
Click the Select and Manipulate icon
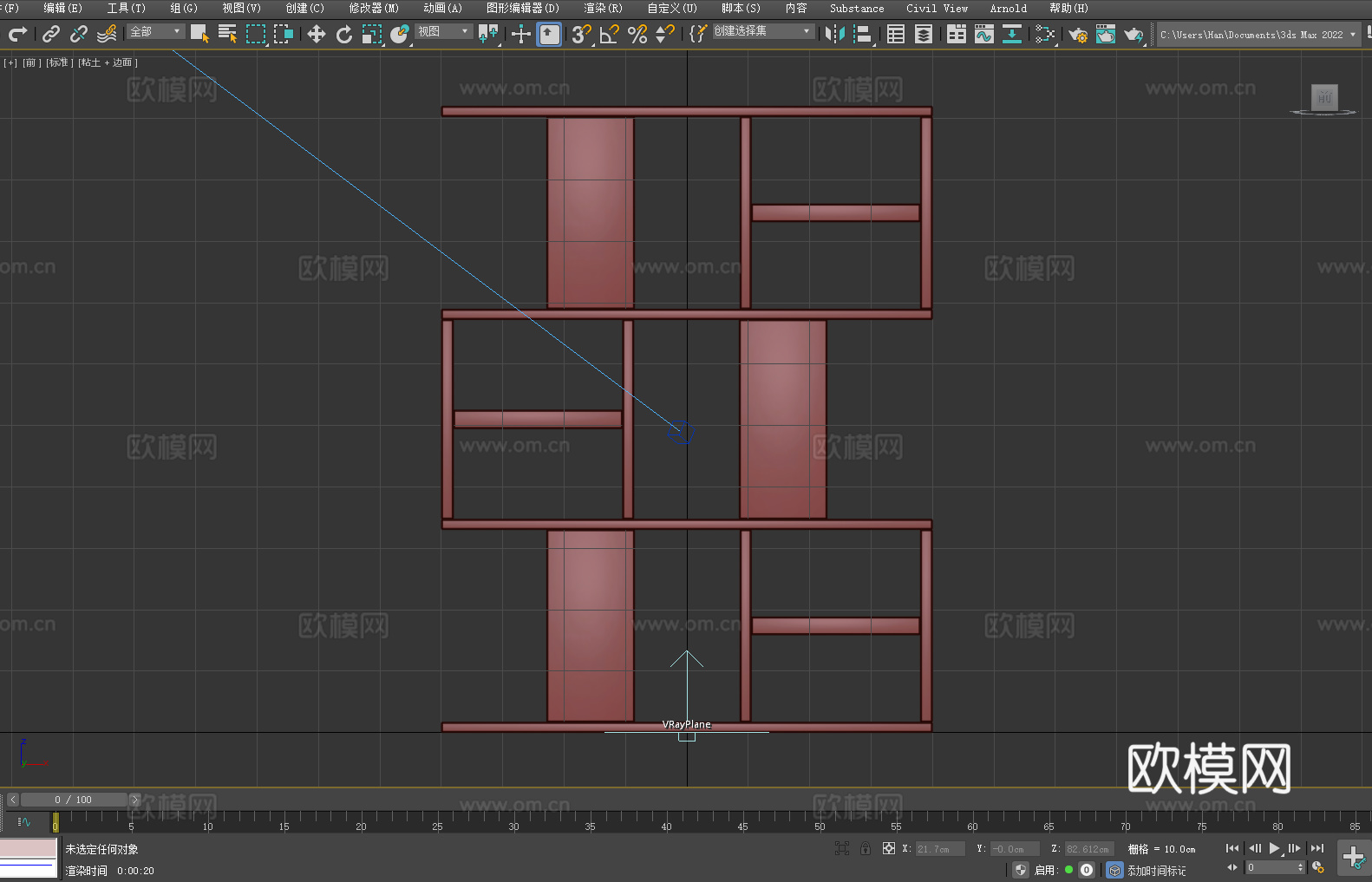point(521,34)
